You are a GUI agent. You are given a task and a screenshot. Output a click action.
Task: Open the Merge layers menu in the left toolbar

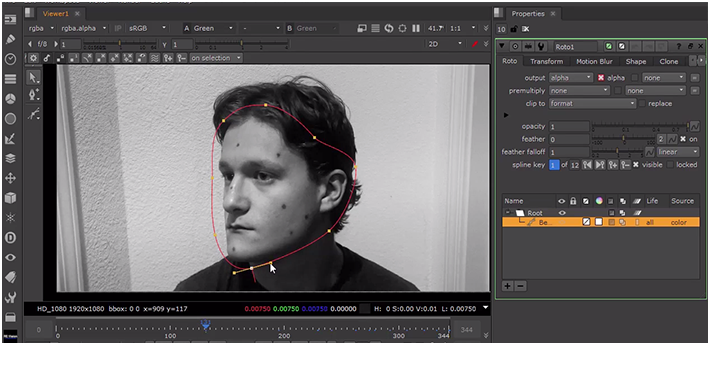coord(10,158)
